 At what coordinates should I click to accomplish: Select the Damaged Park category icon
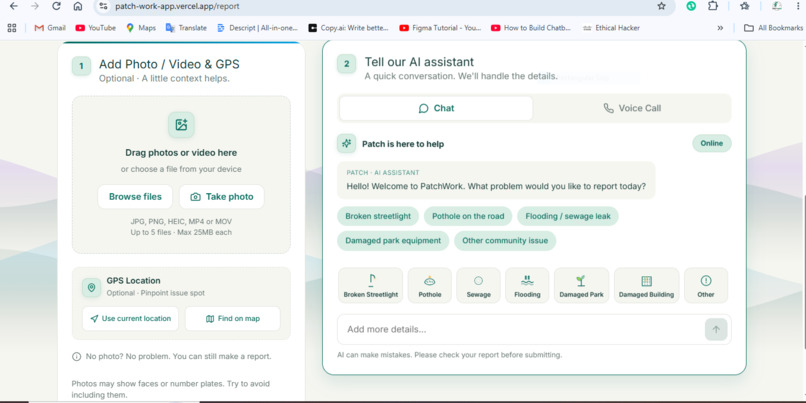581,285
